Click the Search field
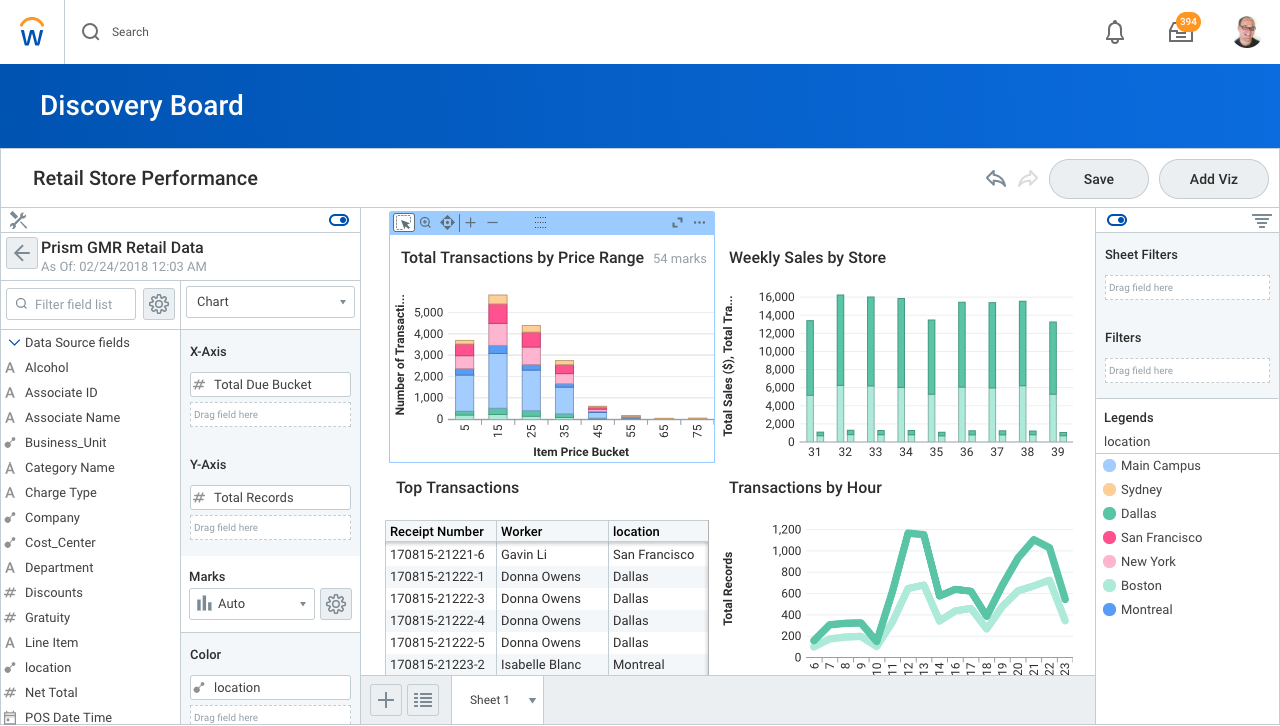 [x=130, y=32]
